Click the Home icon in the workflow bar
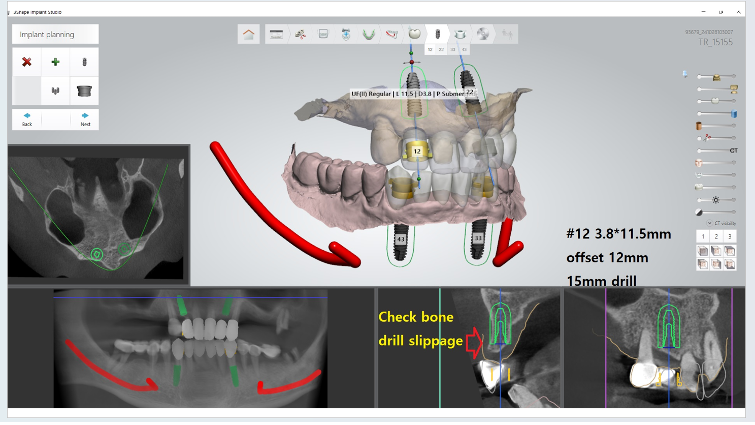755x425 pixels. tap(249, 35)
